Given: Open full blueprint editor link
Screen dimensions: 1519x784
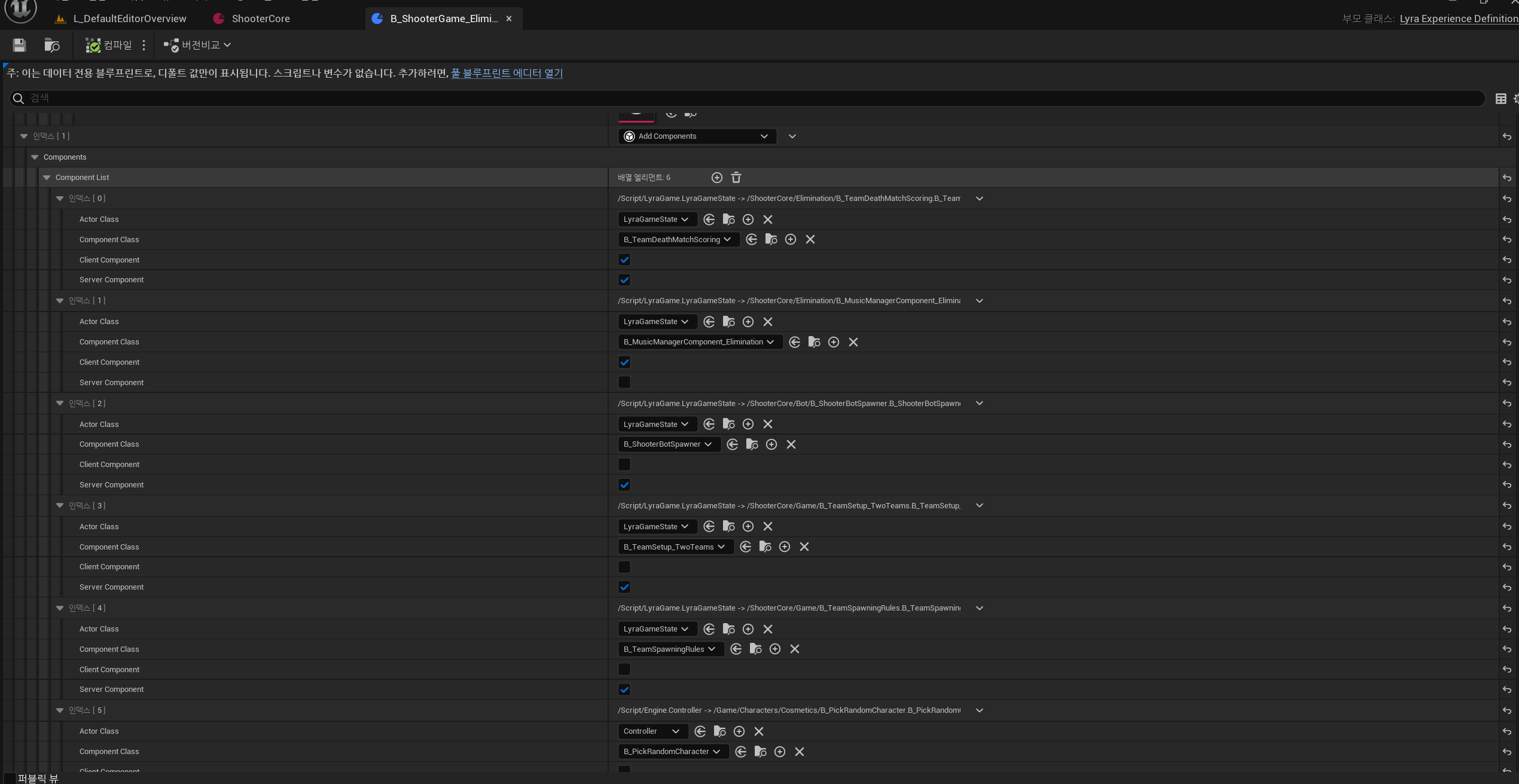Looking at the screenshot, I should pos(507,73).
